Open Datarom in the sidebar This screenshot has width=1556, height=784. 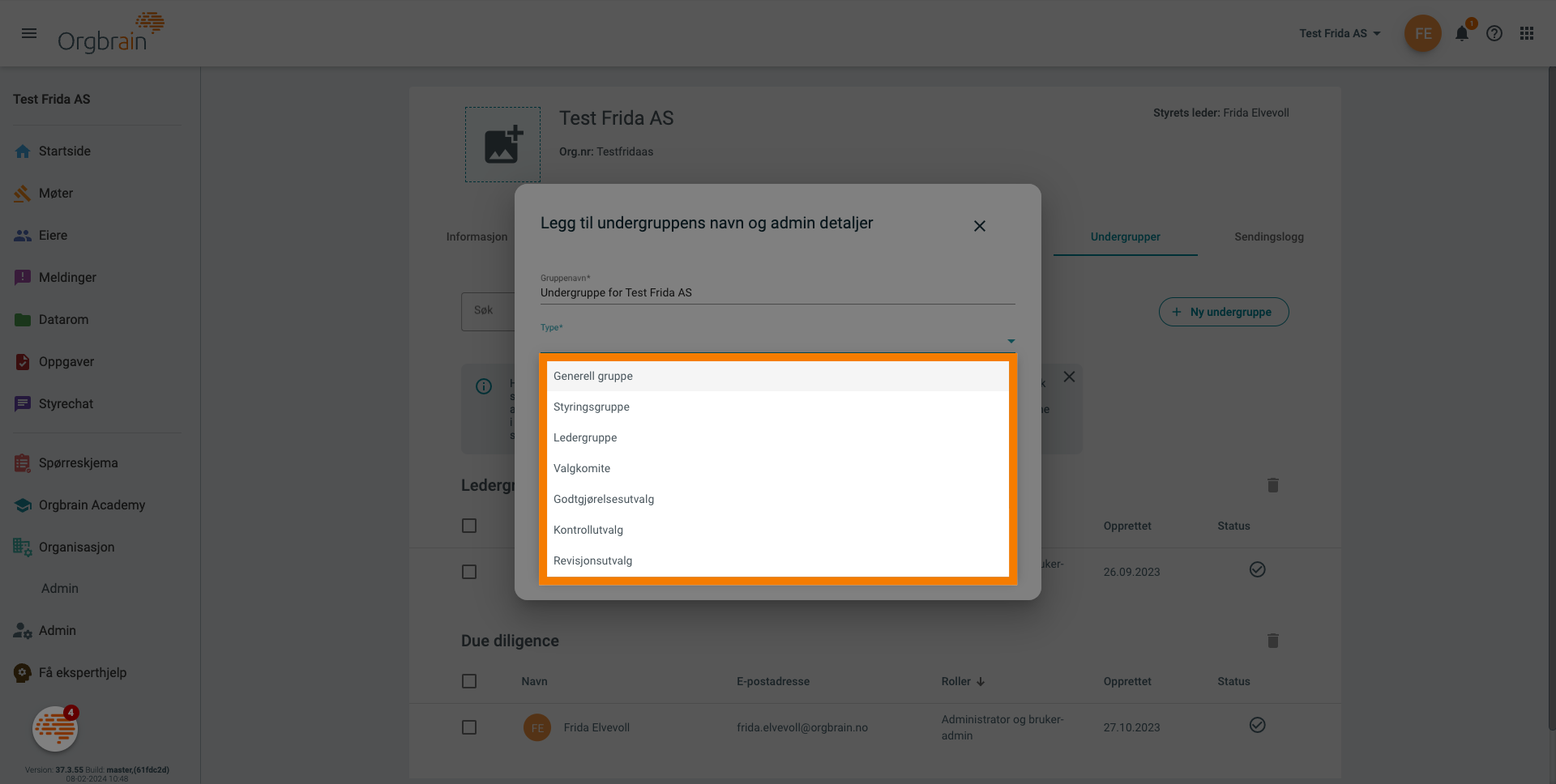click(63, 319)
